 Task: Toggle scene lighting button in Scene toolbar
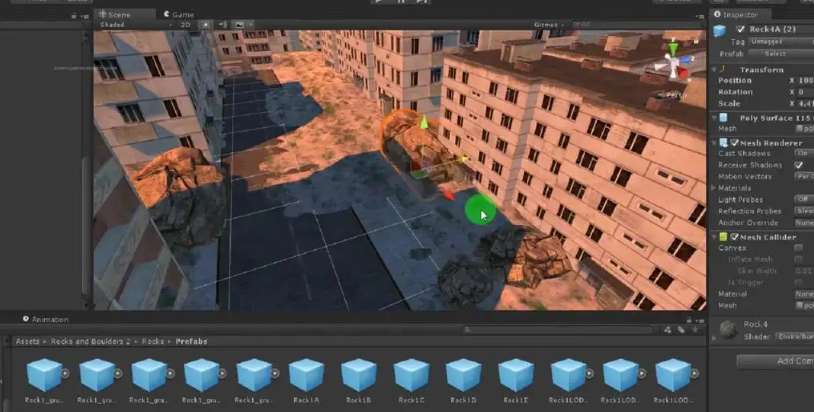click(x=205, y=23)
